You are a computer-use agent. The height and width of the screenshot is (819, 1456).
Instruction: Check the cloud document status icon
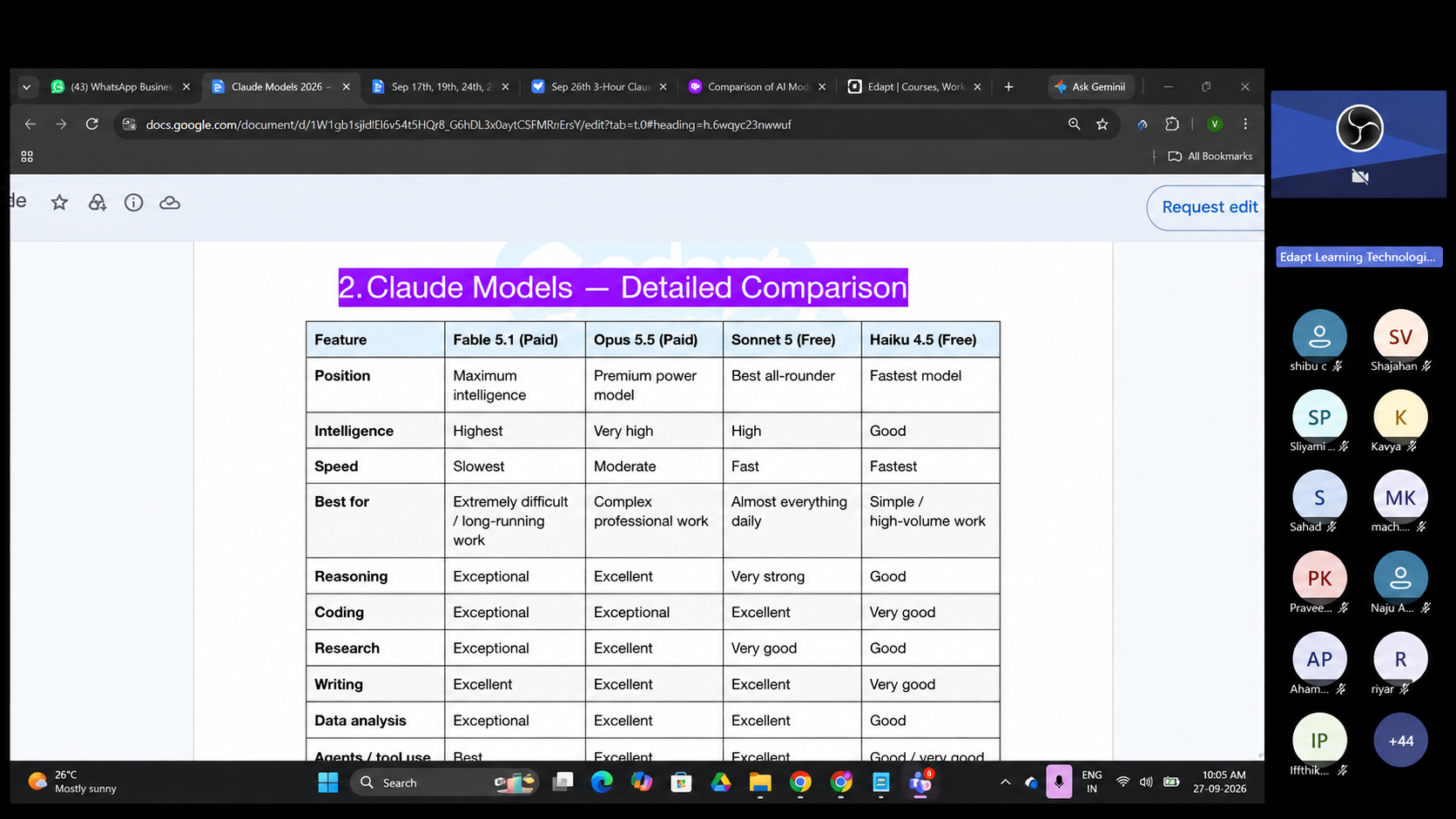click(x=170, y=203)
